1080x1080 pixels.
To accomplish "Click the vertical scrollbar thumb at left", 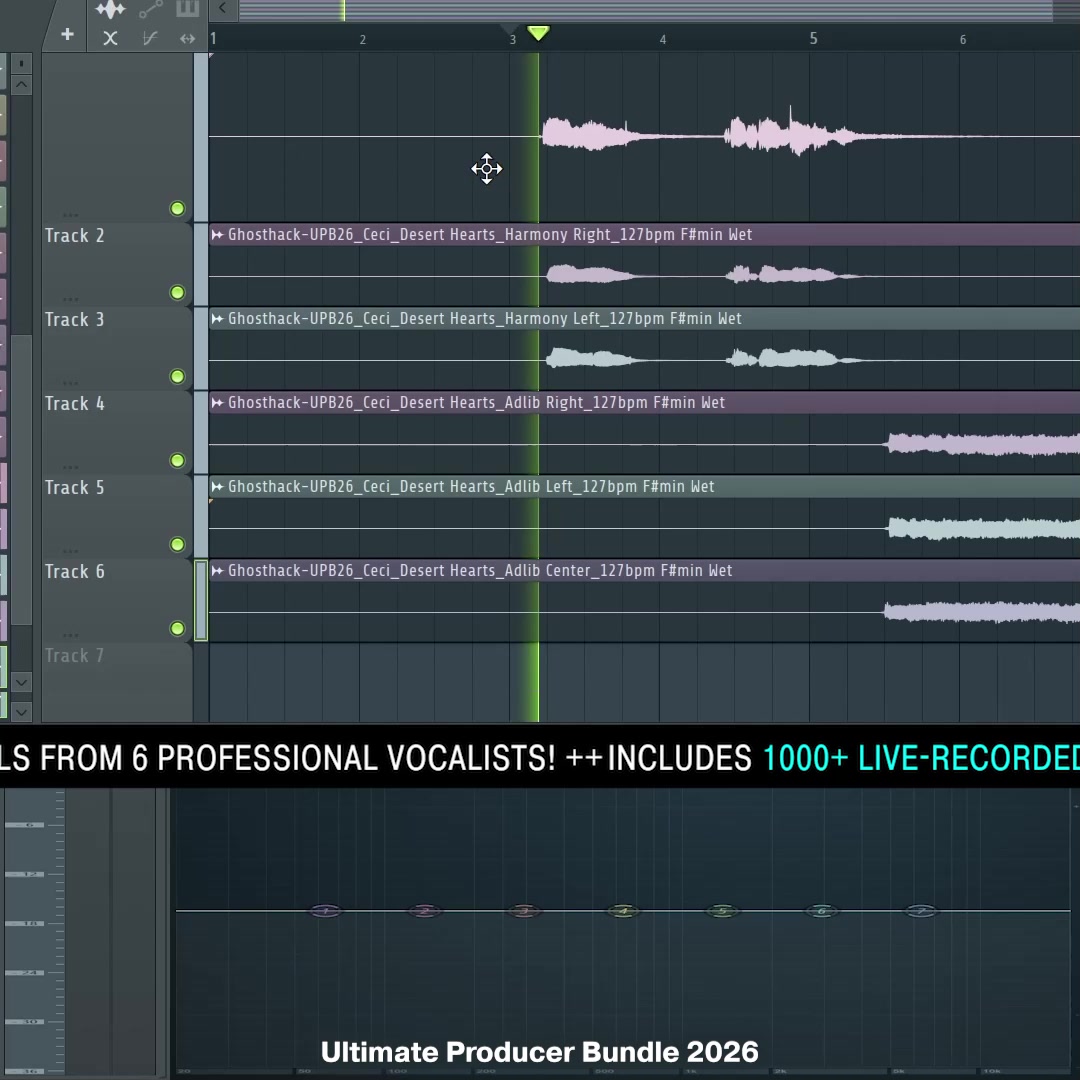I will (21, 479).
